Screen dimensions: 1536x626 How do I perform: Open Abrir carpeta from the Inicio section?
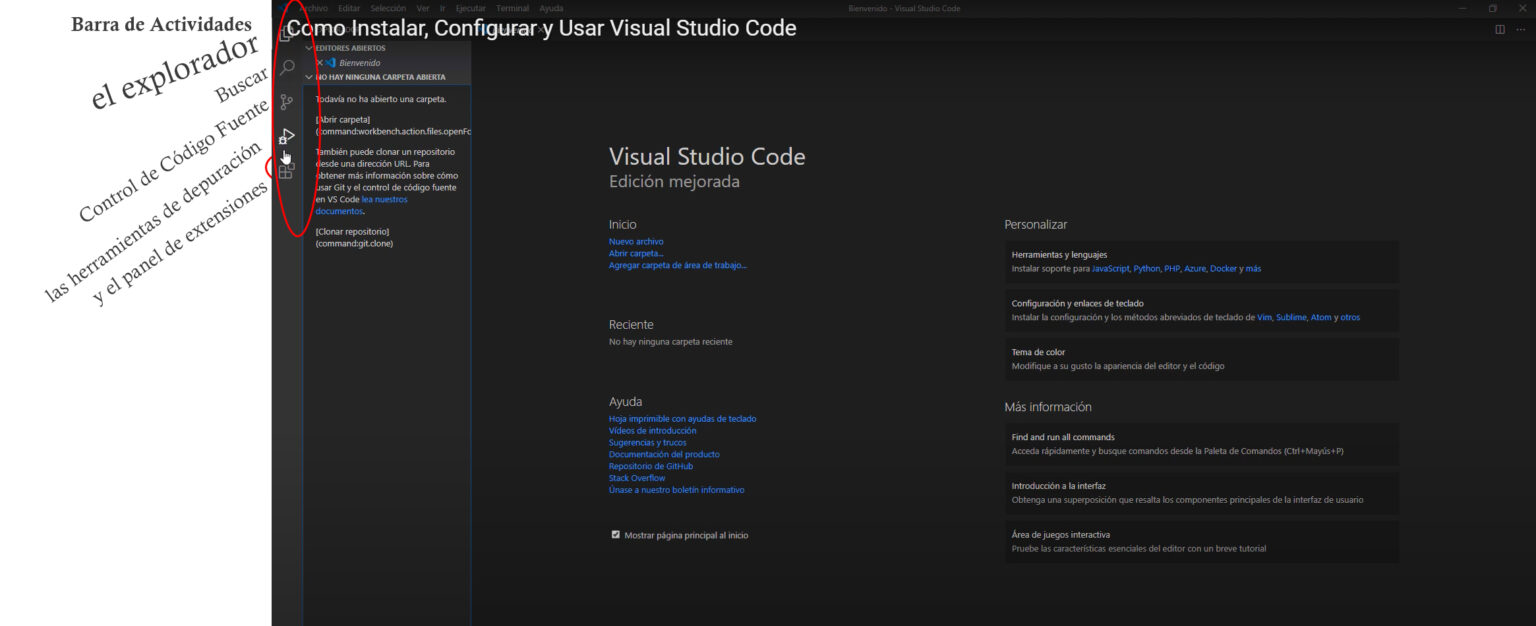tap(634, 253)
